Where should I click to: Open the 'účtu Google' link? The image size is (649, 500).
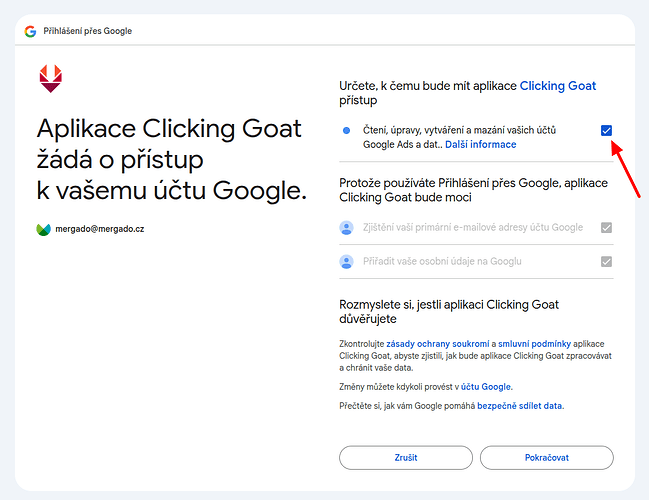(486, 387)
